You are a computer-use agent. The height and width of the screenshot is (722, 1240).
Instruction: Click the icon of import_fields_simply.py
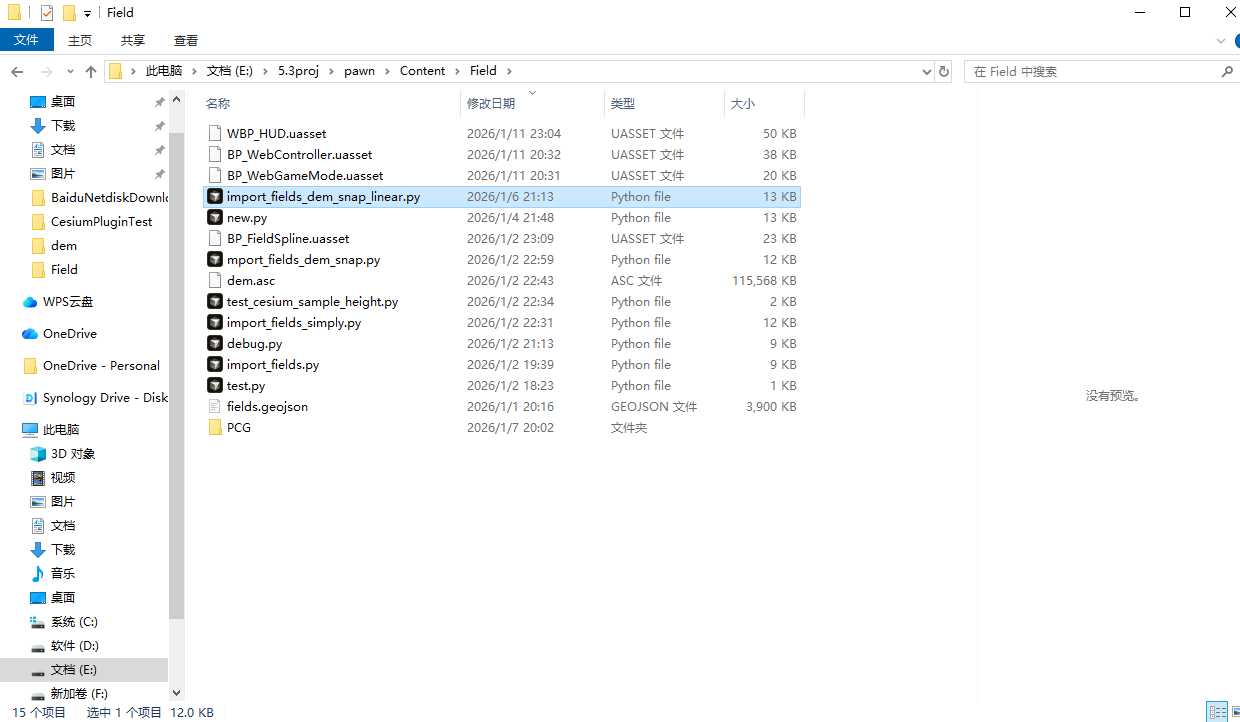[214, 322]
